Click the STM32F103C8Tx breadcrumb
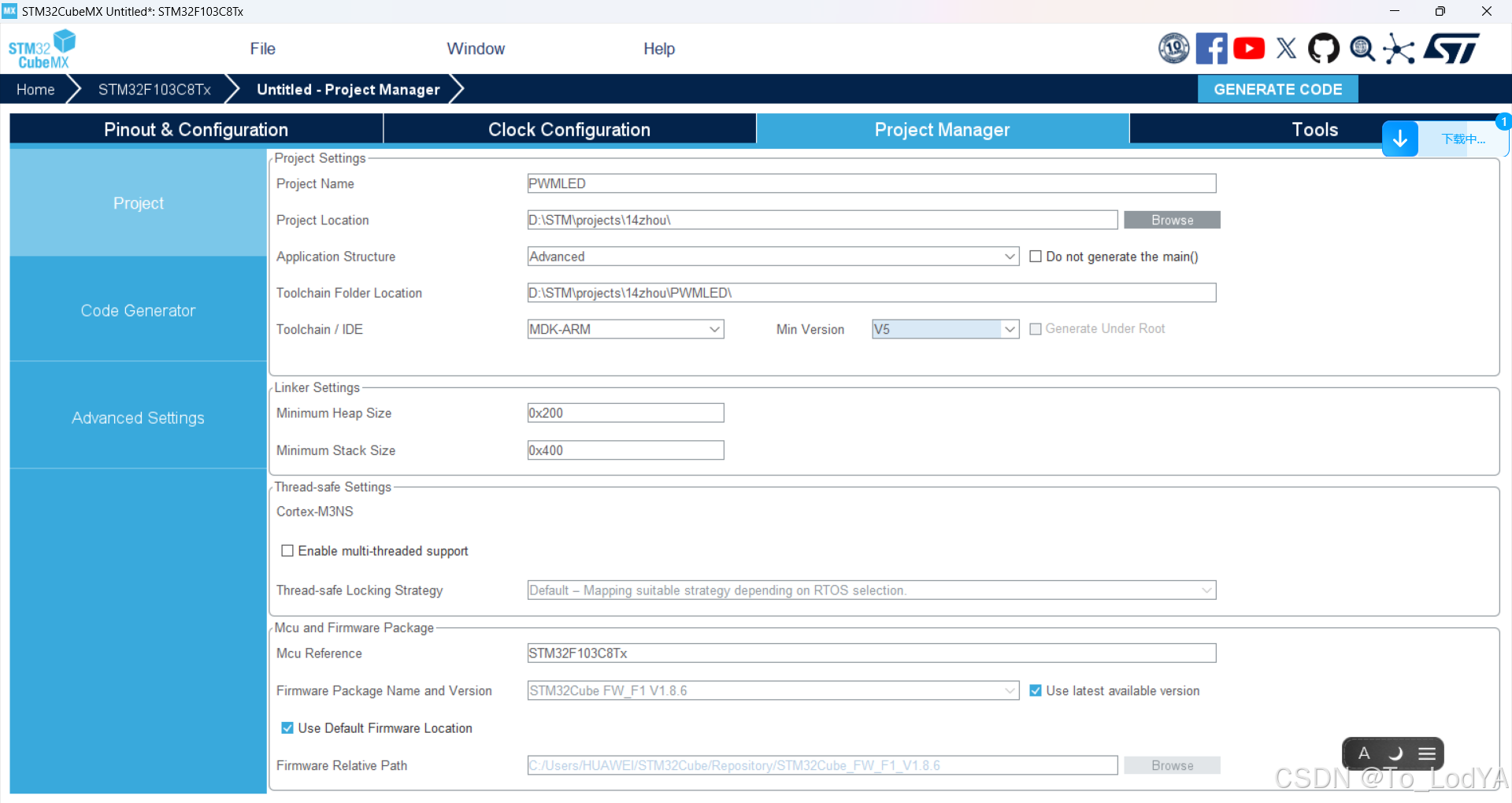 (154, 90)
